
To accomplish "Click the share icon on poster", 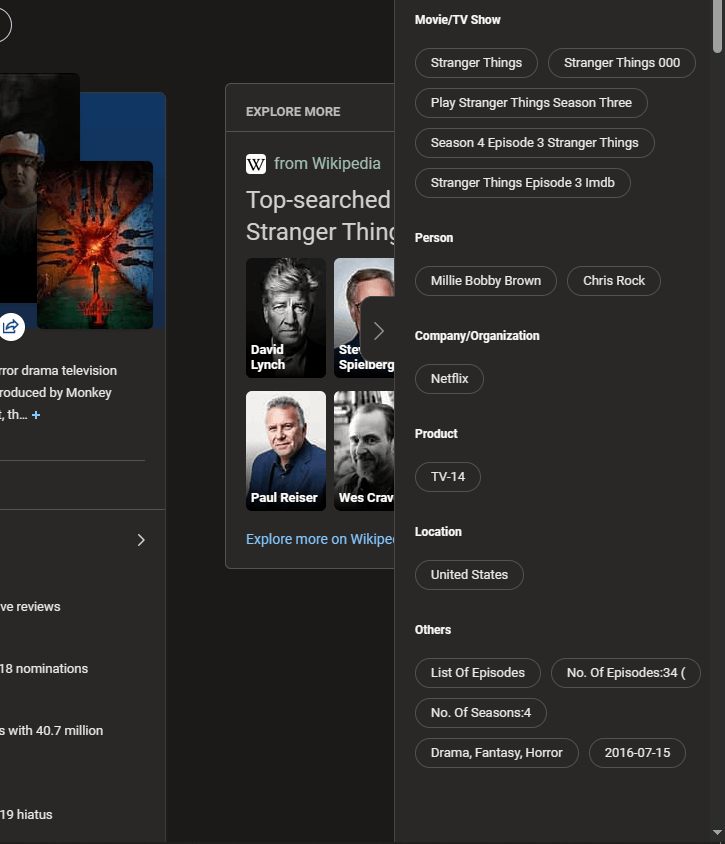I will 11,326.
